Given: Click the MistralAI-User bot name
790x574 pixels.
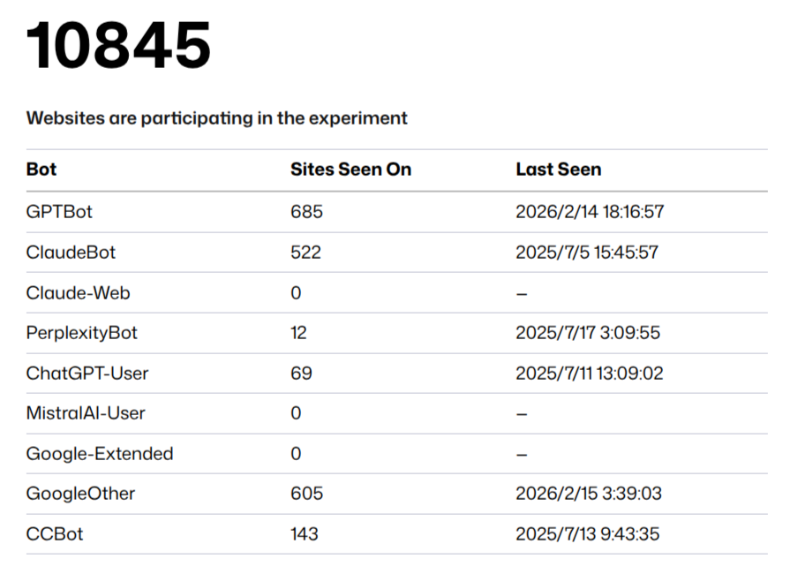Looking at the screenshot, I should click(x=85, y=413).
